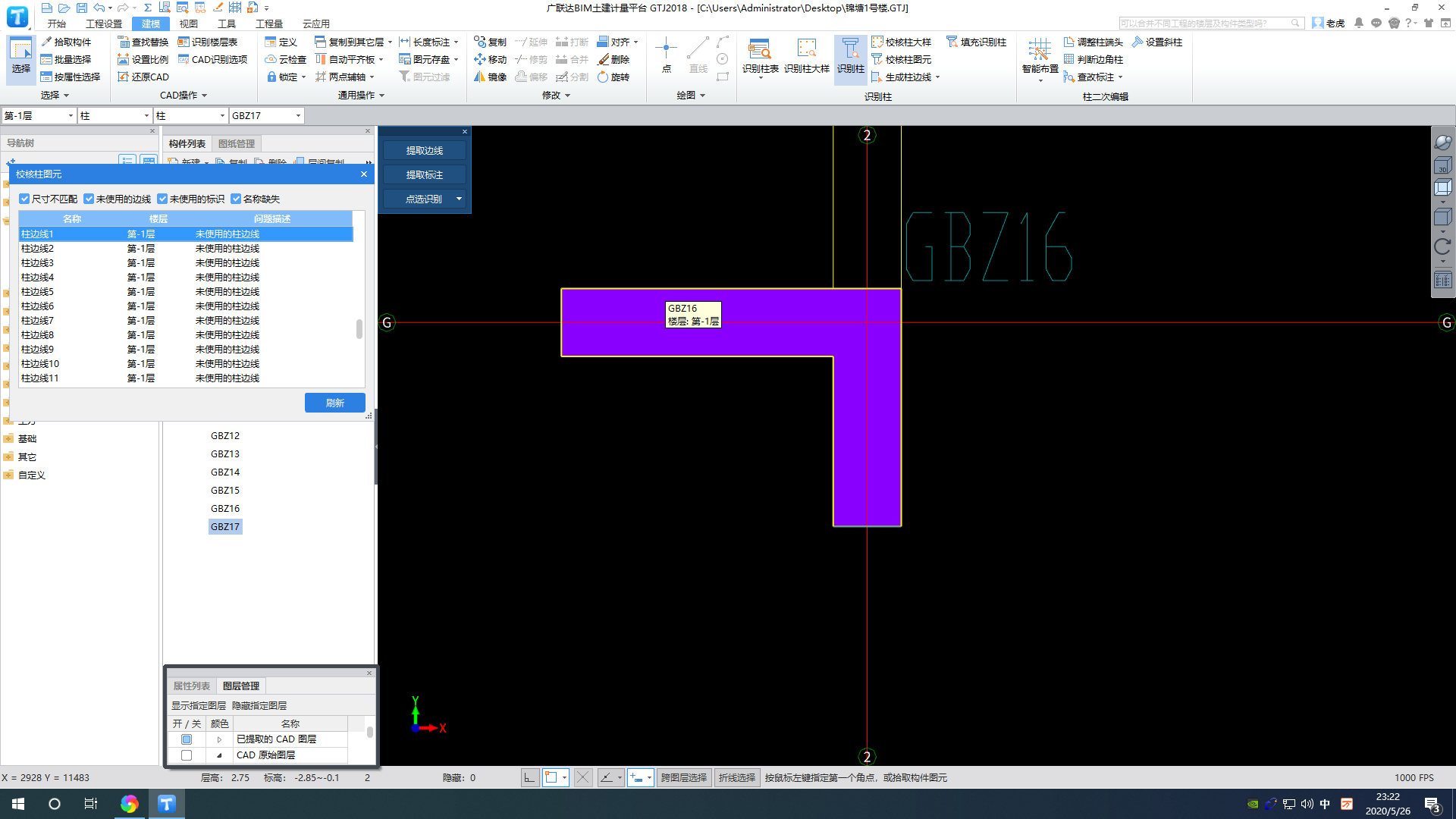Open the 视图 ribbon tab
The height and width of the screenshot is (819, 1456).
coord(189,24)
